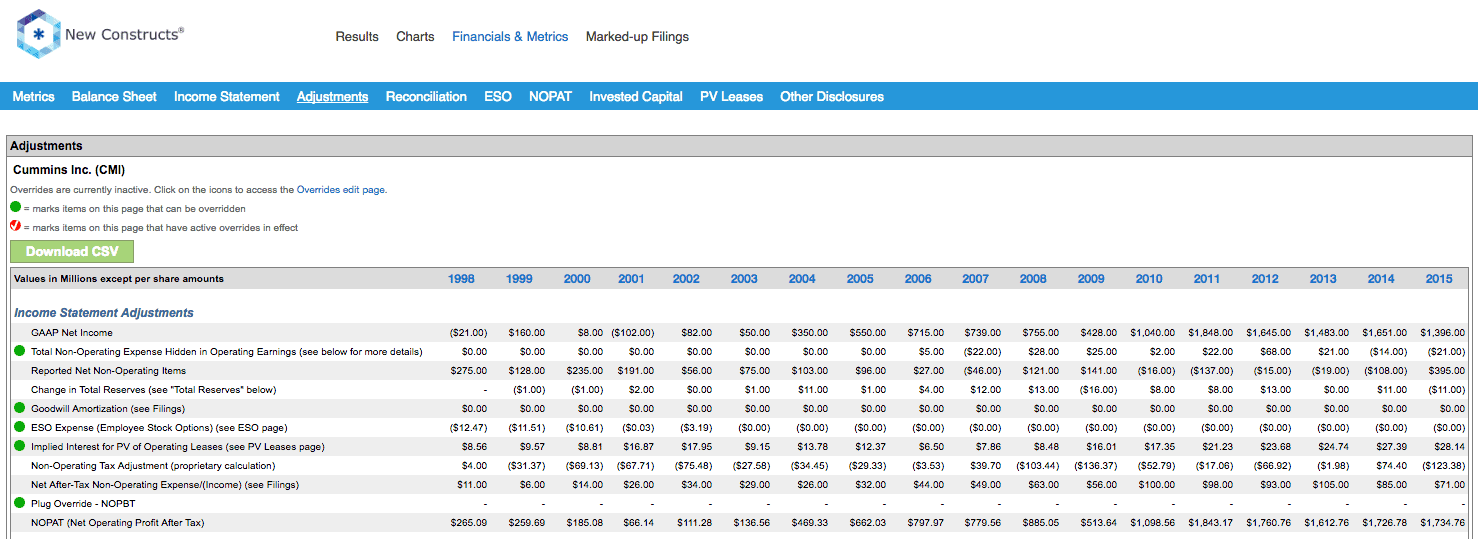Select the 2001 year column header
Image resolution: width=1478 pixels, height=539 pixels.
click(x=631, y=279)
